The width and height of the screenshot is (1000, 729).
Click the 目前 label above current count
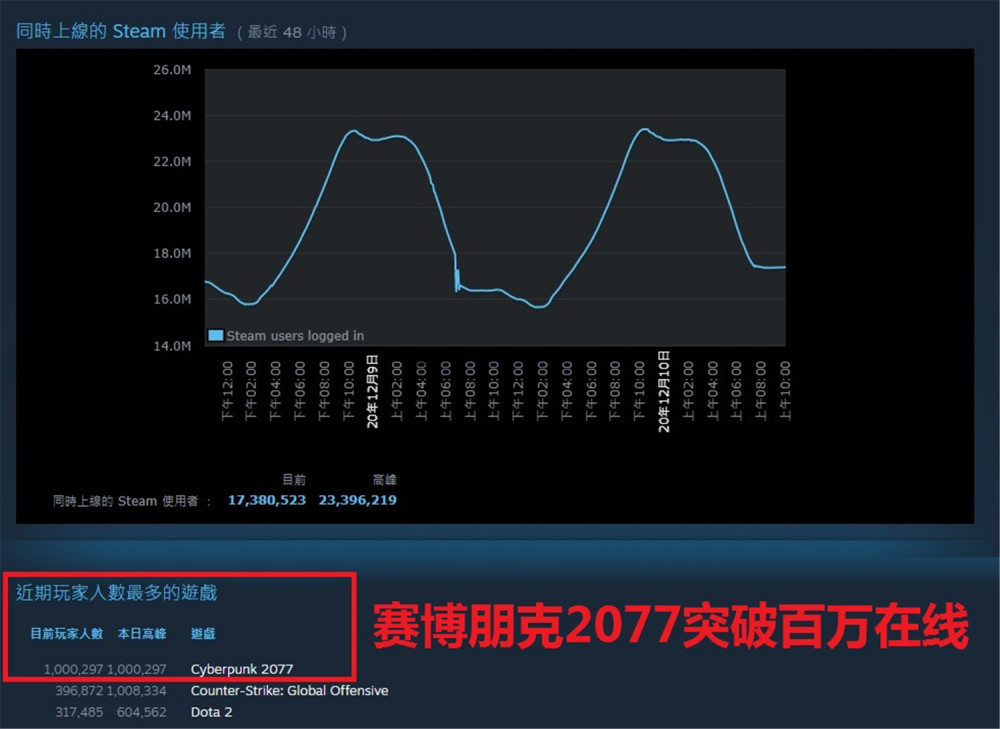(x=294, y=480)
